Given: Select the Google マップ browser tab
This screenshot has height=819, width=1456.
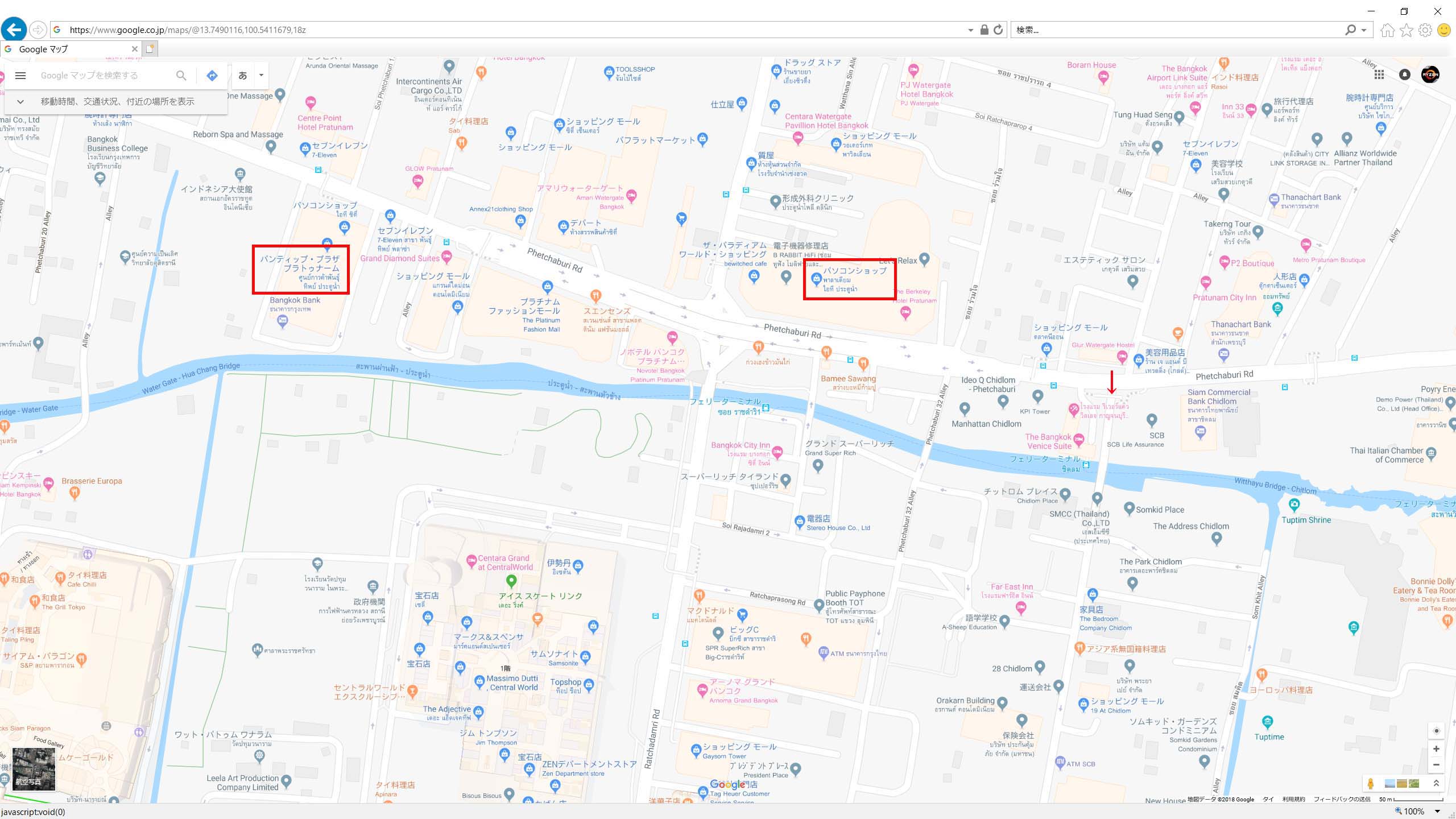Looking at the screenshot, I should (x=71, y=49).
